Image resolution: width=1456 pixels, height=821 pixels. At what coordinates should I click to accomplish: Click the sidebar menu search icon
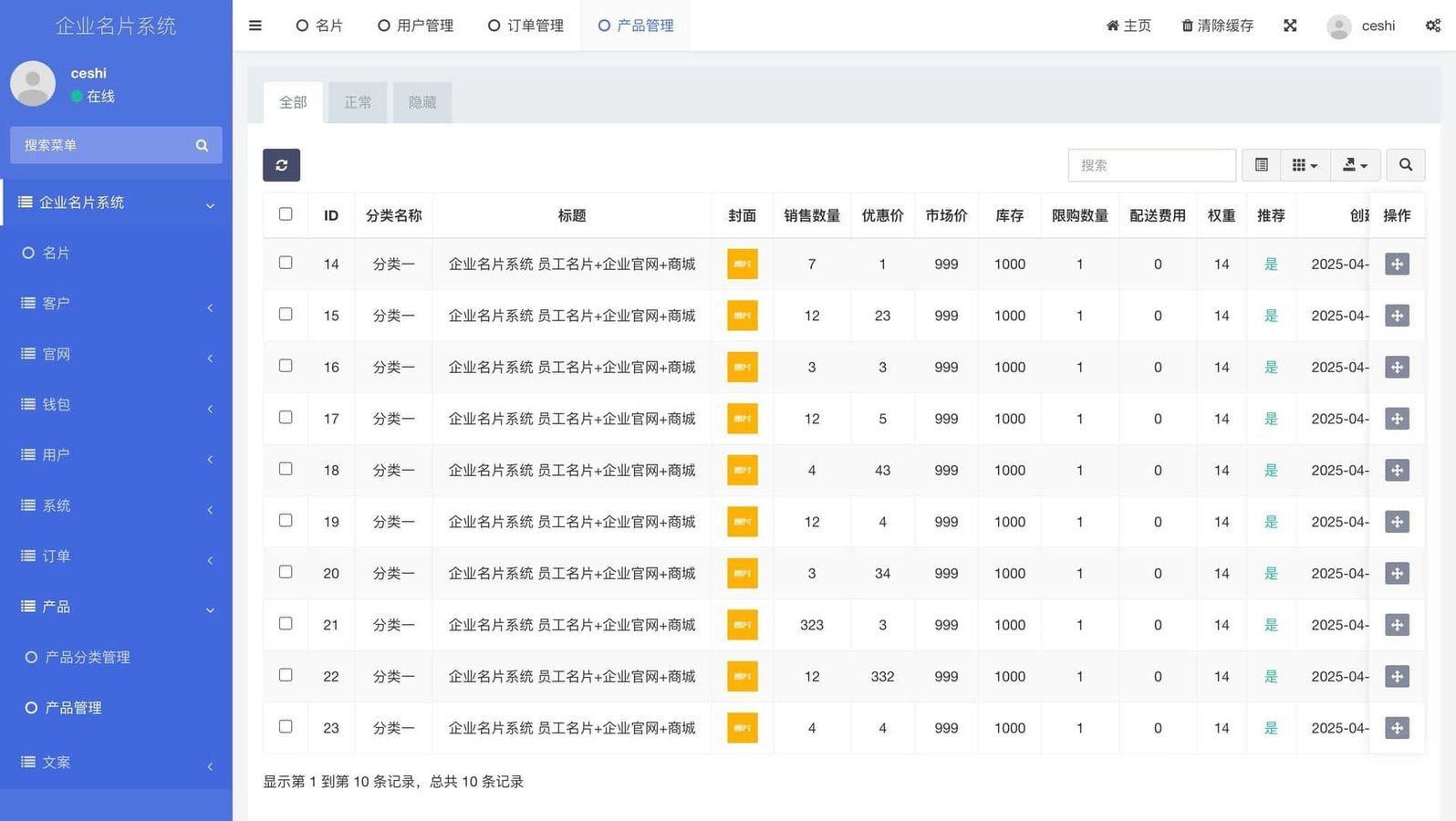tap(202, 146)
